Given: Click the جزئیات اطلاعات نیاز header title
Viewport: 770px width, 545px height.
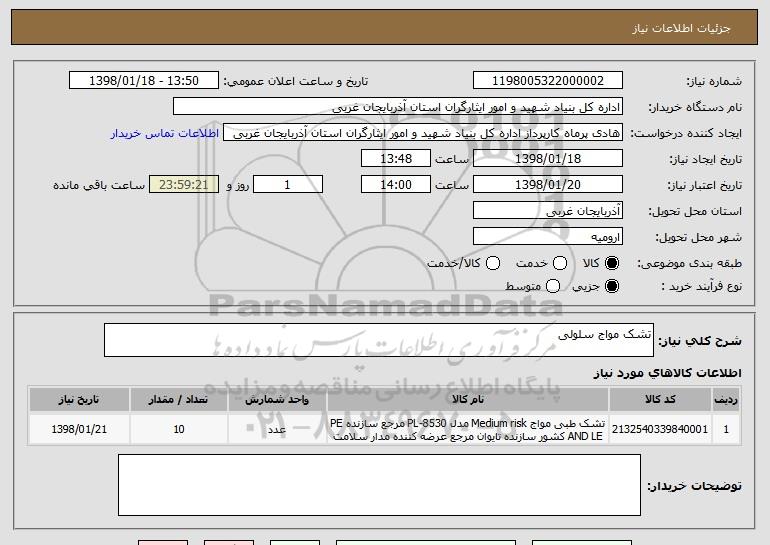Looking at the screenshot, I should (681, 28).
